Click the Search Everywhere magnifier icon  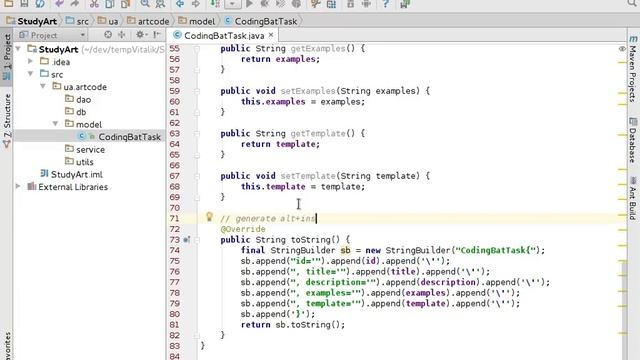tap(633, 3)
